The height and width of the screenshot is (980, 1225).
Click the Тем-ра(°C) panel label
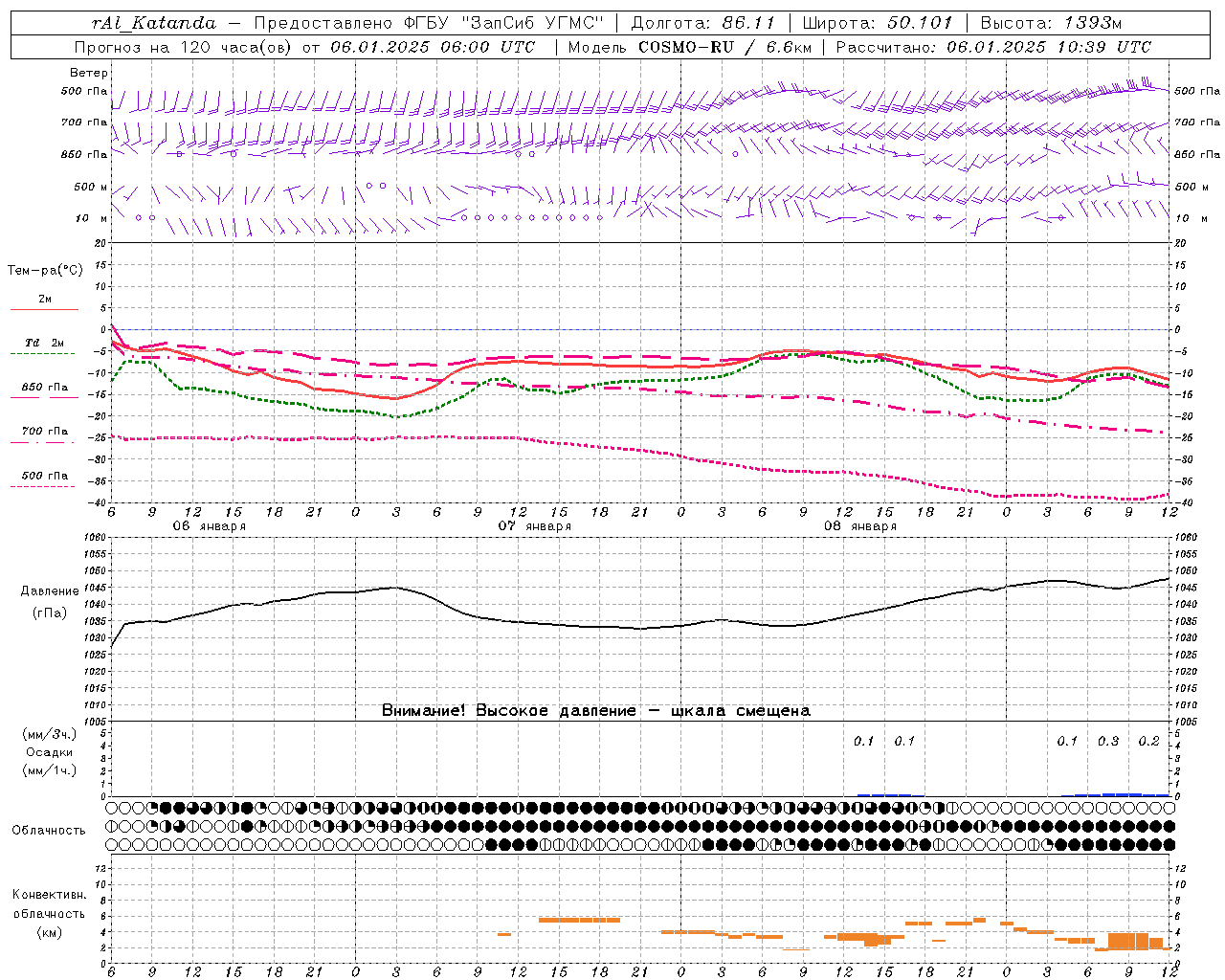pyautogui.click(x=45, y=271)
